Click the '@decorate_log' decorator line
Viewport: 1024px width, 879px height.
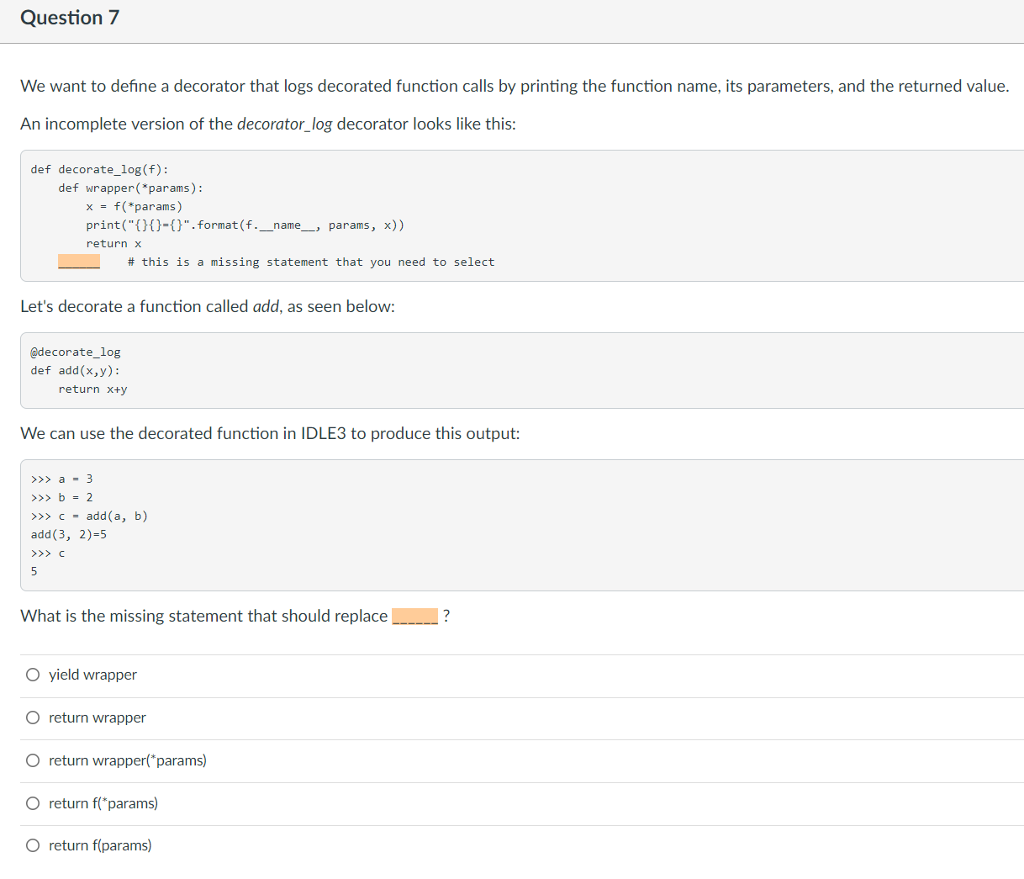pos(76,352)
